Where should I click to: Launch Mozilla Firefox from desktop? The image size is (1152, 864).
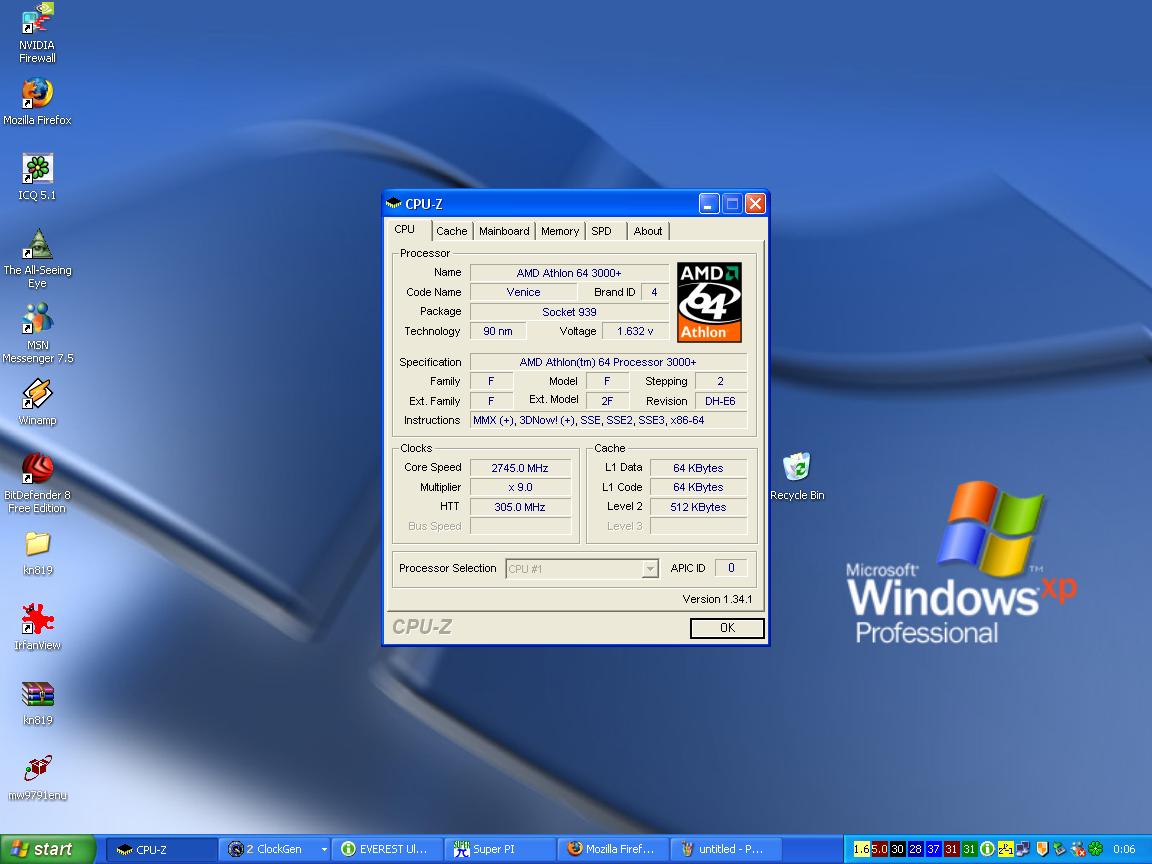(37, 102)
